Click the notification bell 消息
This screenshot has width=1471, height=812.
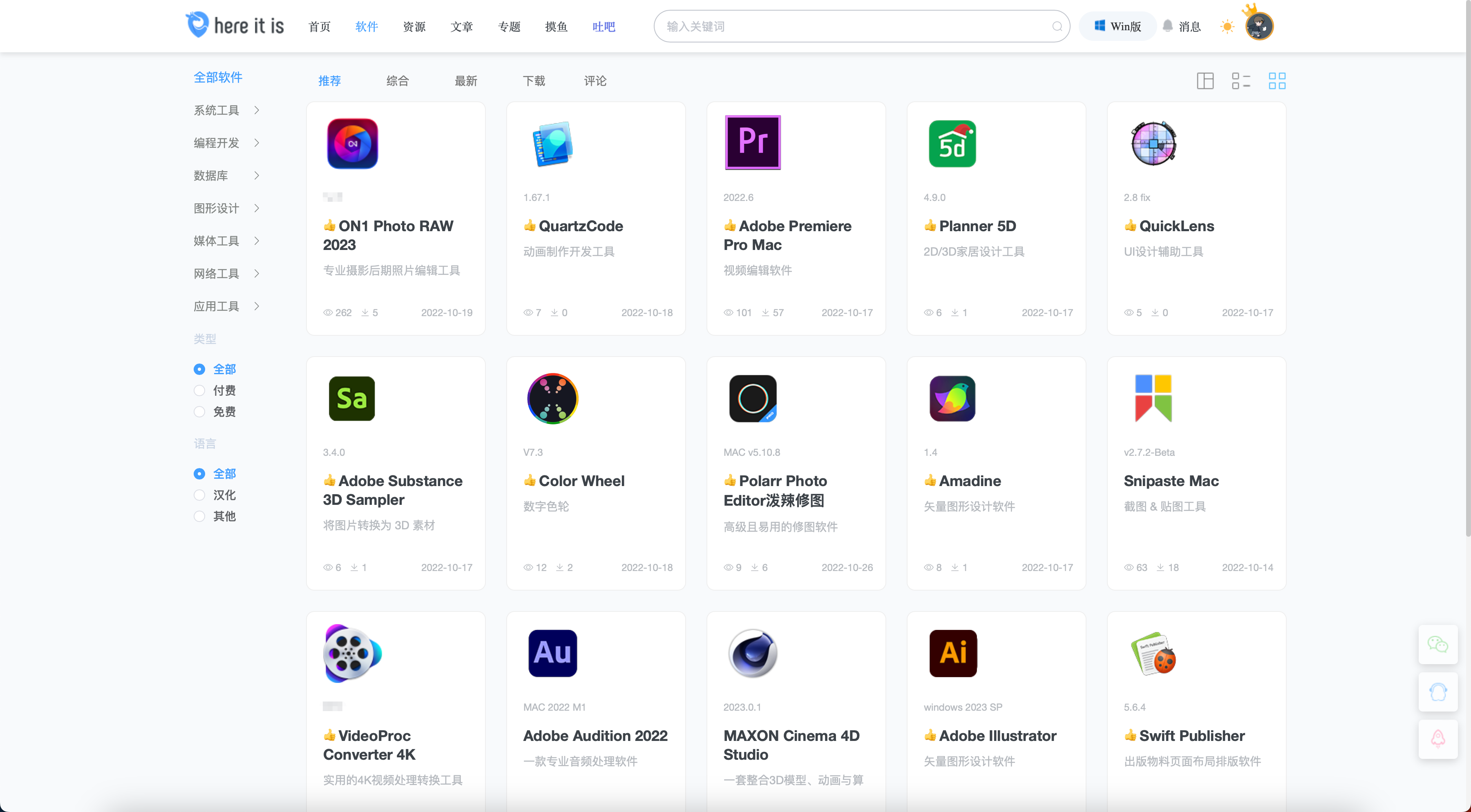coord(1182,26)
